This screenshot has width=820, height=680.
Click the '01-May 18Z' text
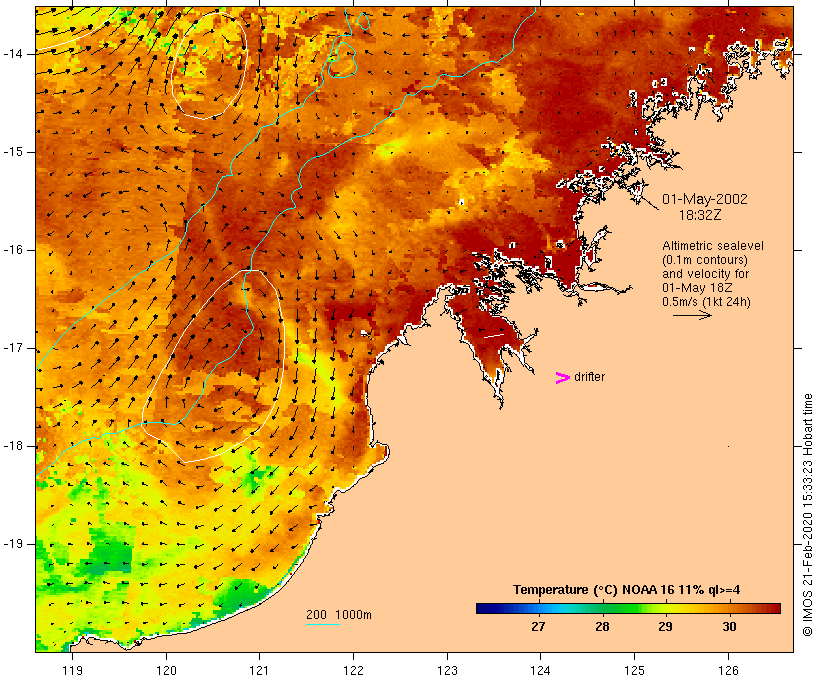(x=697, y=288)
